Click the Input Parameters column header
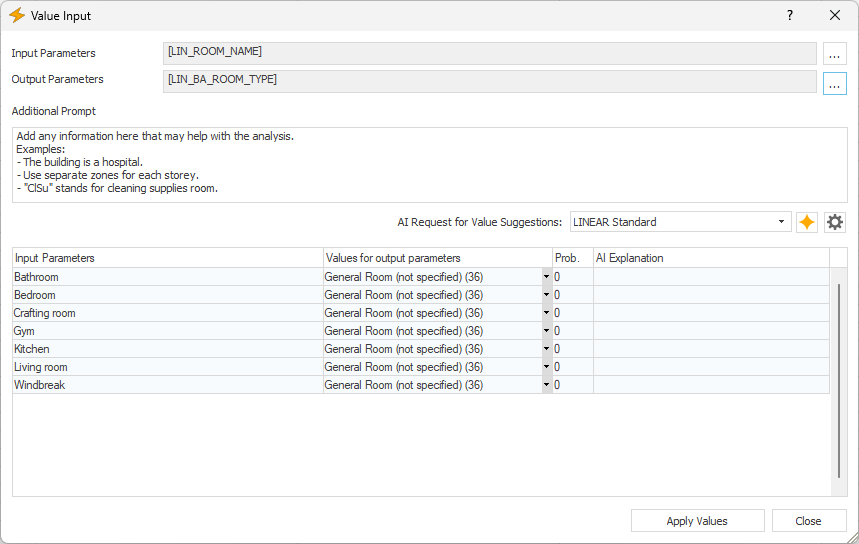This screenshot has height=544, width=859. [168, 258]
